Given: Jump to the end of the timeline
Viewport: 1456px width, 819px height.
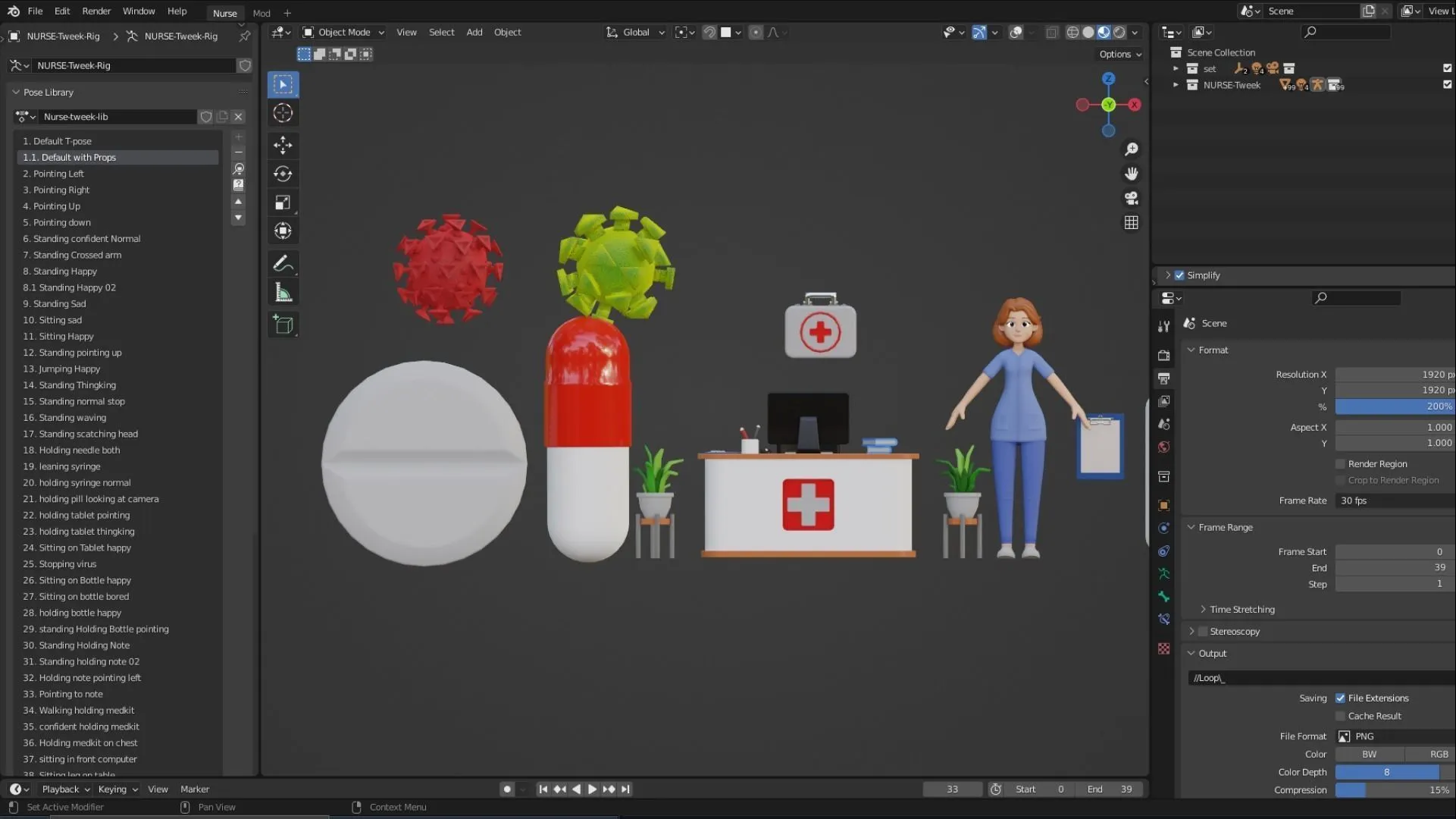Looking at the screenshot, I should pyautogui.click(x=625, y=789).
